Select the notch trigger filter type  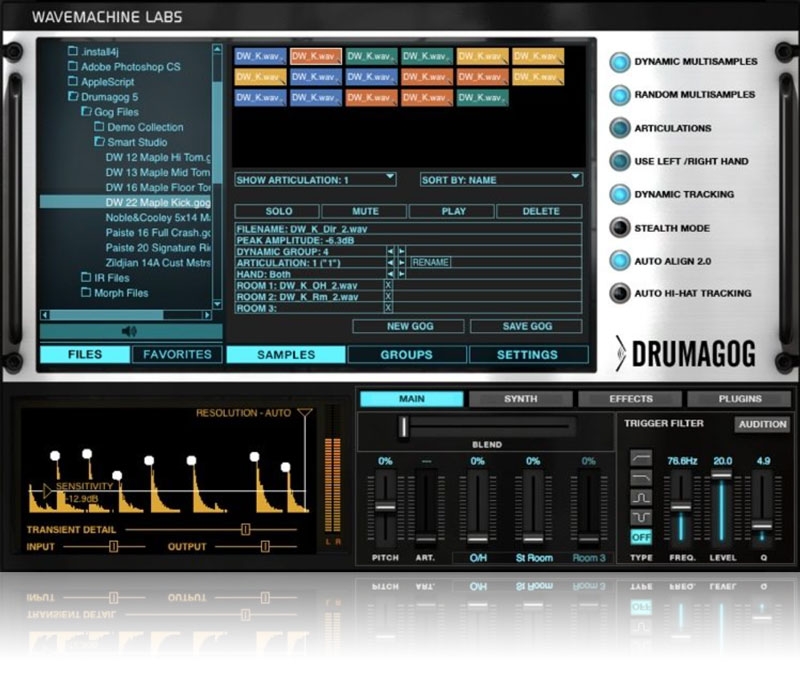641,517
